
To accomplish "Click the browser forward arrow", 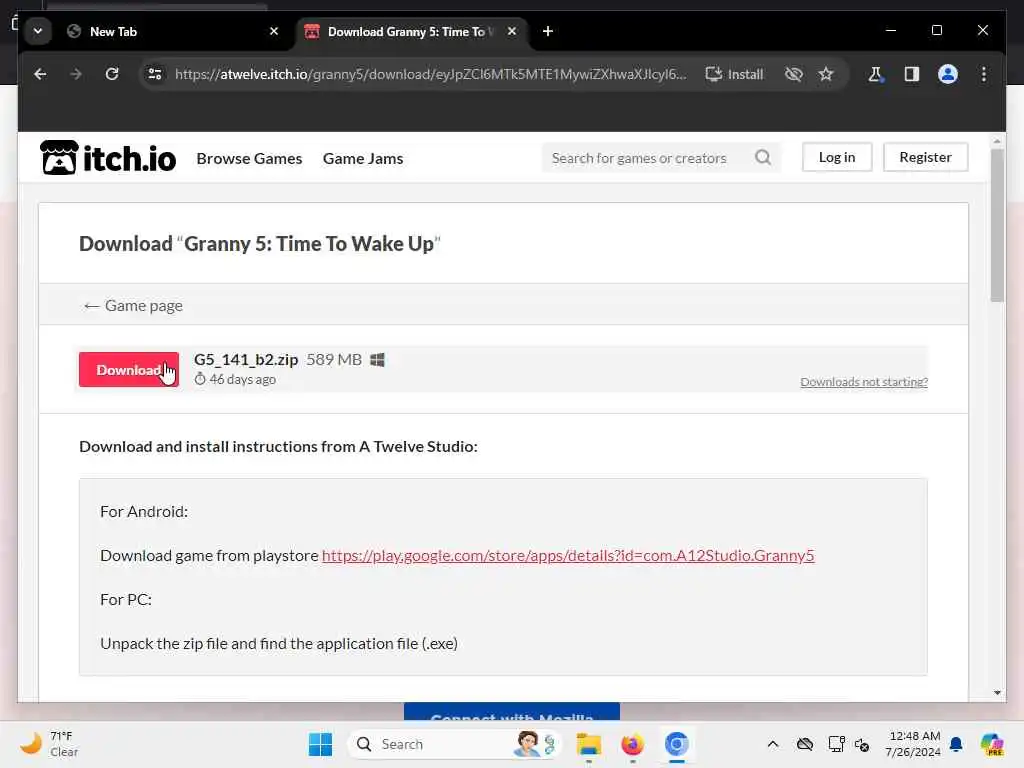I will 76,74.
